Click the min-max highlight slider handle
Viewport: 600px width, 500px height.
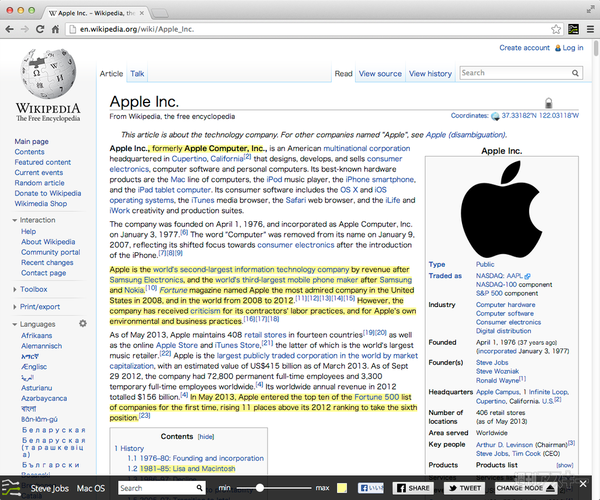coord(260,488)
